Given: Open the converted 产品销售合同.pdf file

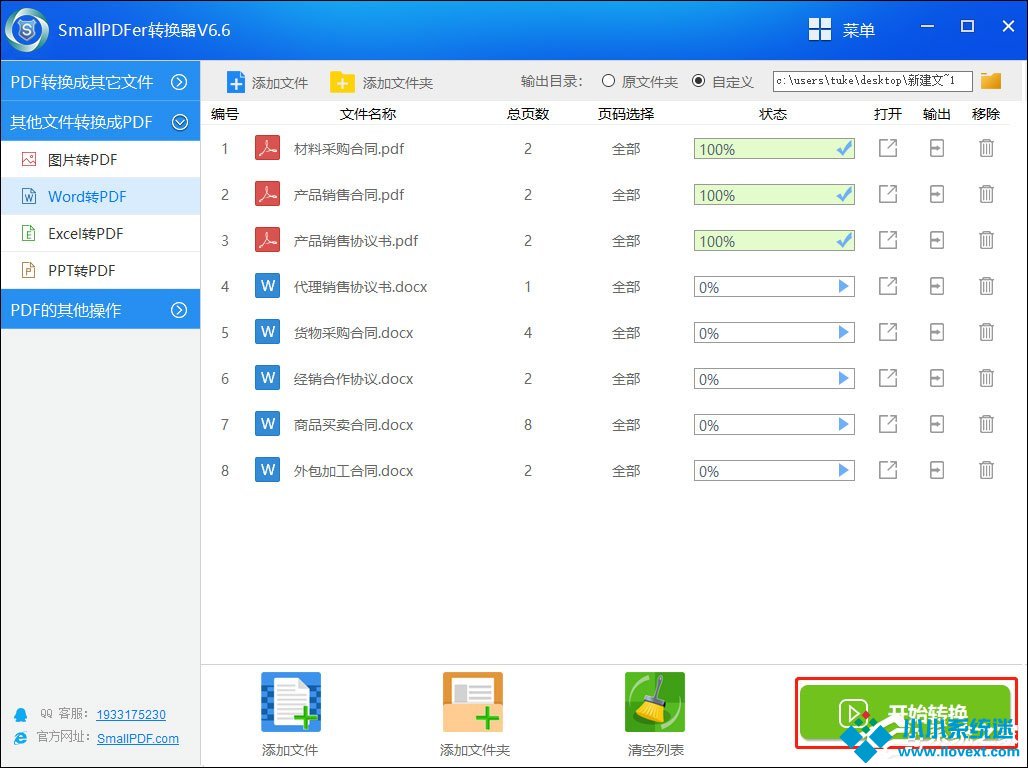Looking at the screenshot, I should coord(887,195).
